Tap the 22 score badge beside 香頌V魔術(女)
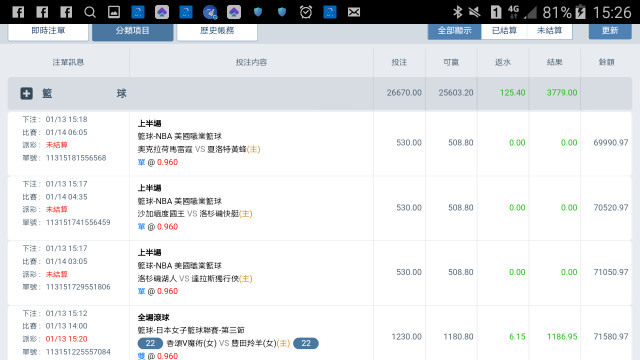Screen dimensions: 640x360 click(x=150, y=343)
